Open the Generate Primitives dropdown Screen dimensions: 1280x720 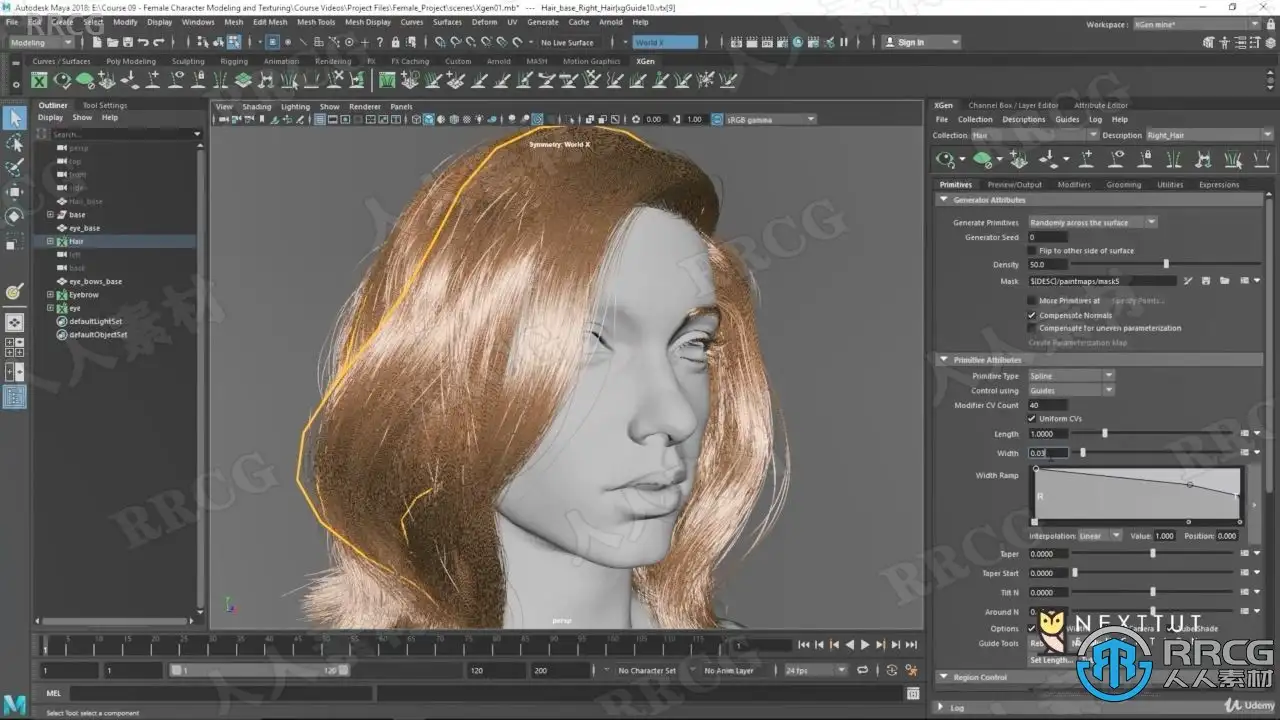[1092, 222]
